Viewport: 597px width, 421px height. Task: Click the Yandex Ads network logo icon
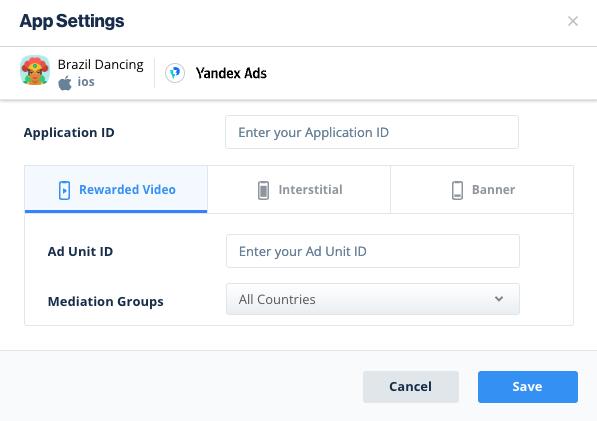pyautogui.click(x=175, y=73)
